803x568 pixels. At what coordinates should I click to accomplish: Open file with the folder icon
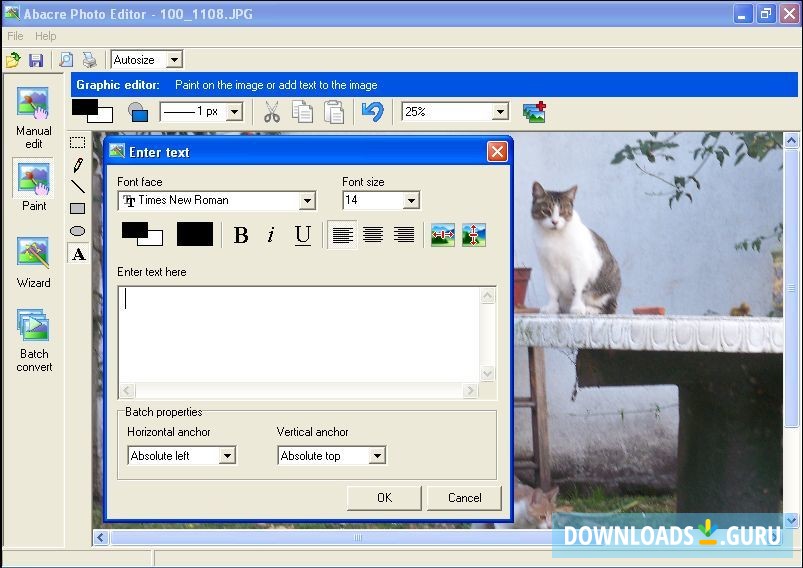click(13, 60)
